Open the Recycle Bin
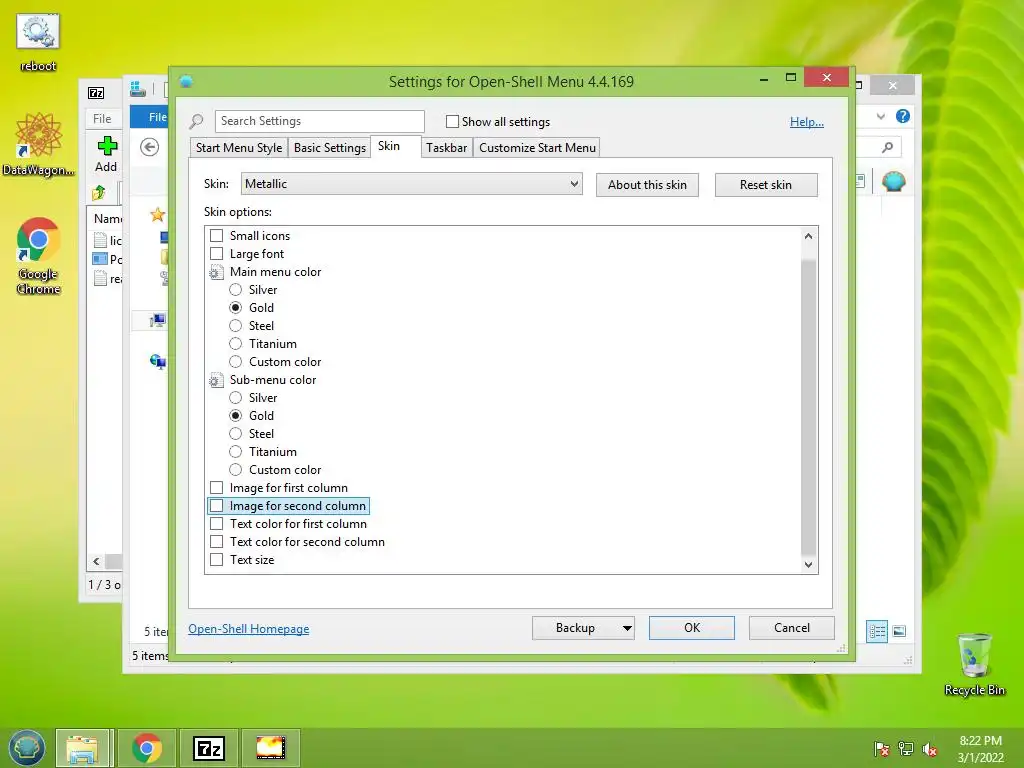 pos(974,664)
